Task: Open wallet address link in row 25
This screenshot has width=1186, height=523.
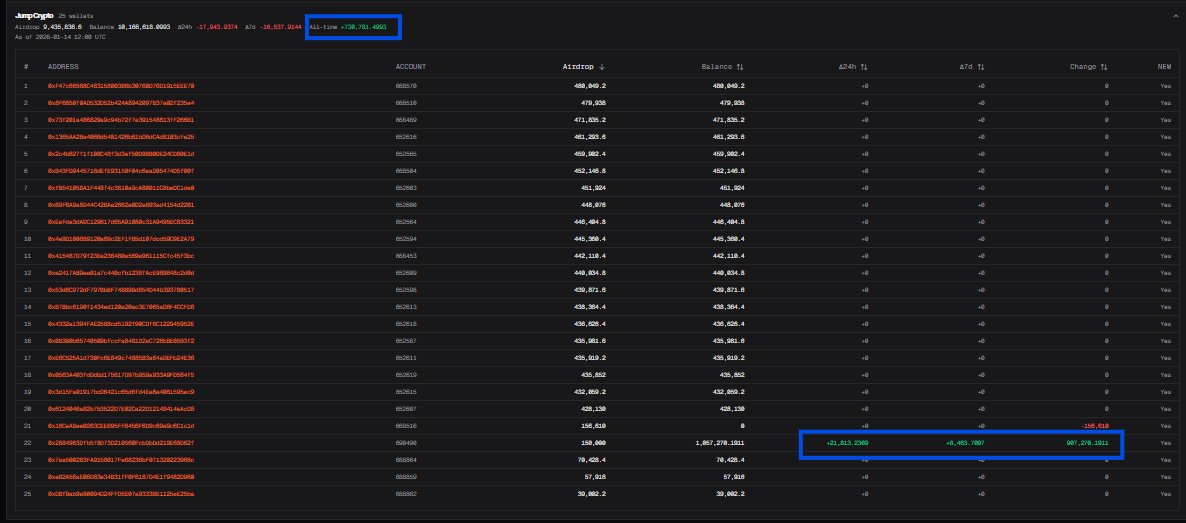Action: click(x=121, y=493)
